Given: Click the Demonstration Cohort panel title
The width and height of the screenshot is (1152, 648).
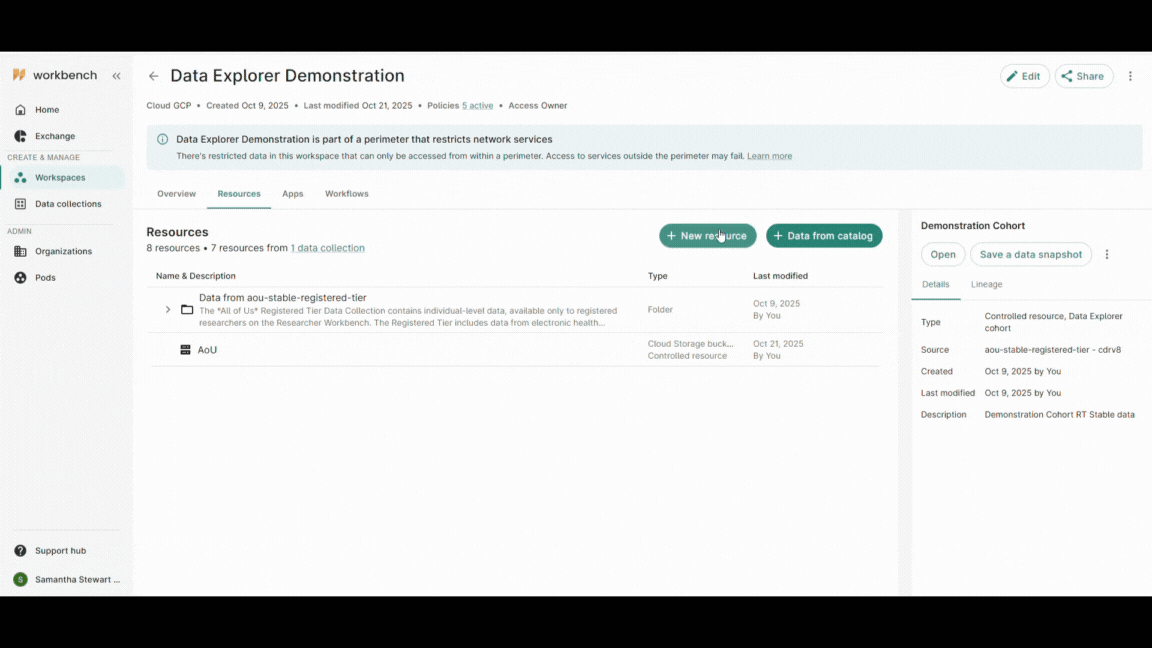Looking at the screenshot, I should tap(973, 226).
